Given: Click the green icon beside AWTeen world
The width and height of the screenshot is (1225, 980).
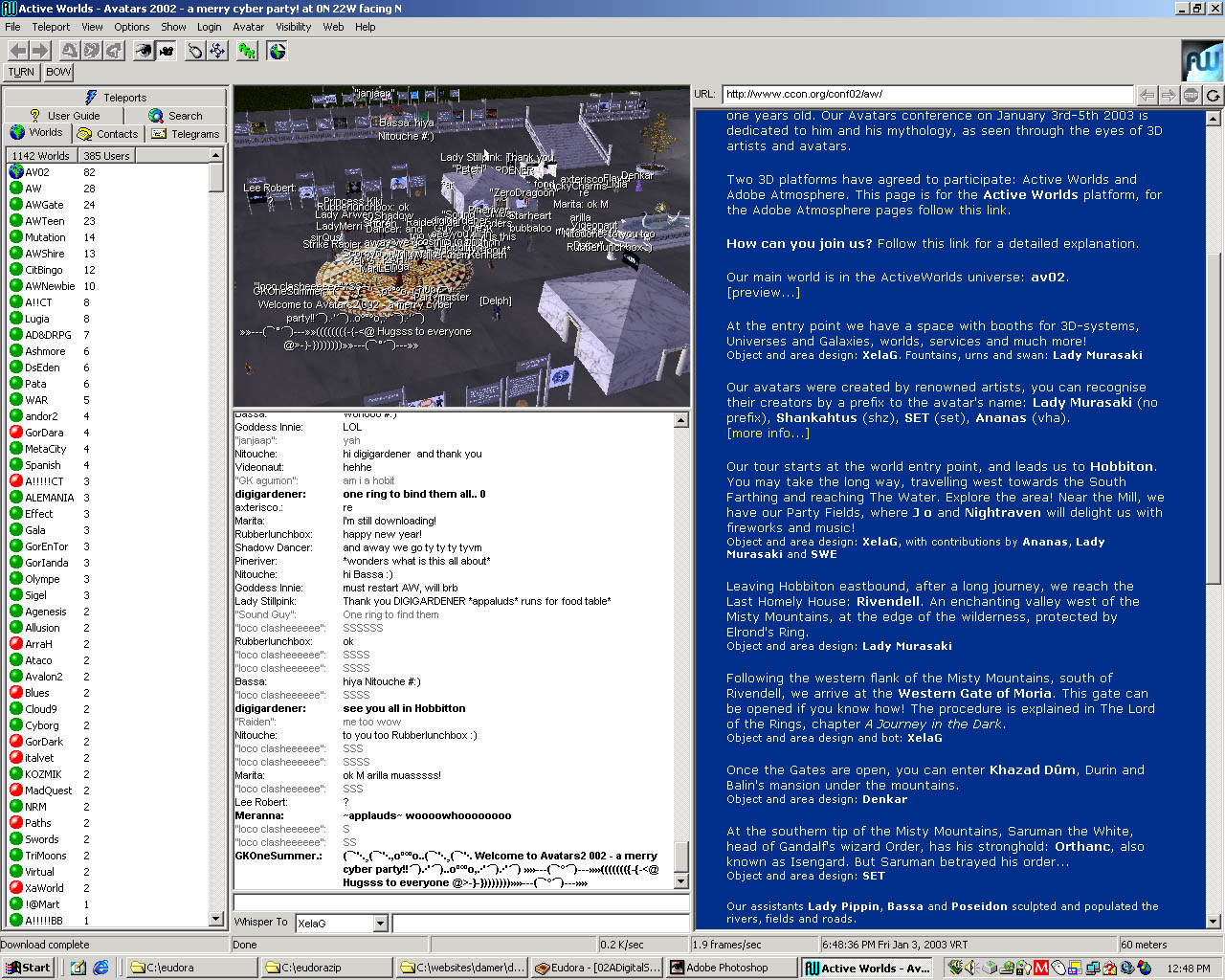Looking at the screenshot, I should (16, 221).
